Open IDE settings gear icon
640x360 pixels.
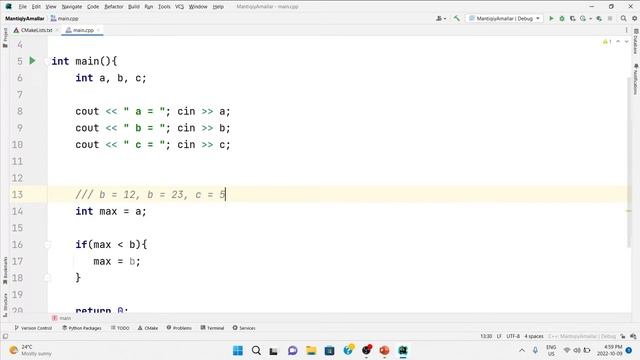(x=634, y=18)
